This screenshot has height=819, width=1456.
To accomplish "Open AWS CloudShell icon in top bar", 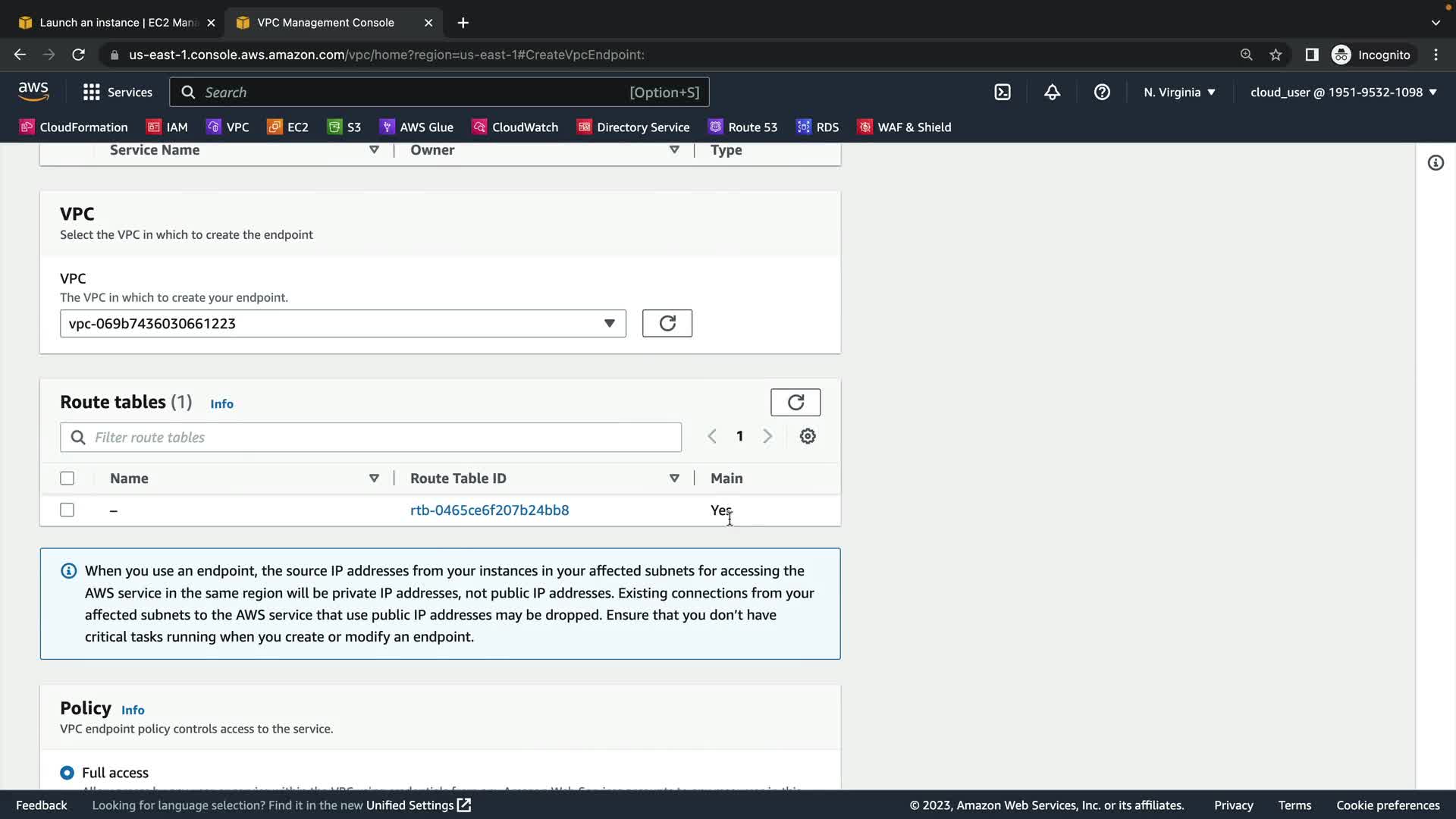I will coord(1003,93).
